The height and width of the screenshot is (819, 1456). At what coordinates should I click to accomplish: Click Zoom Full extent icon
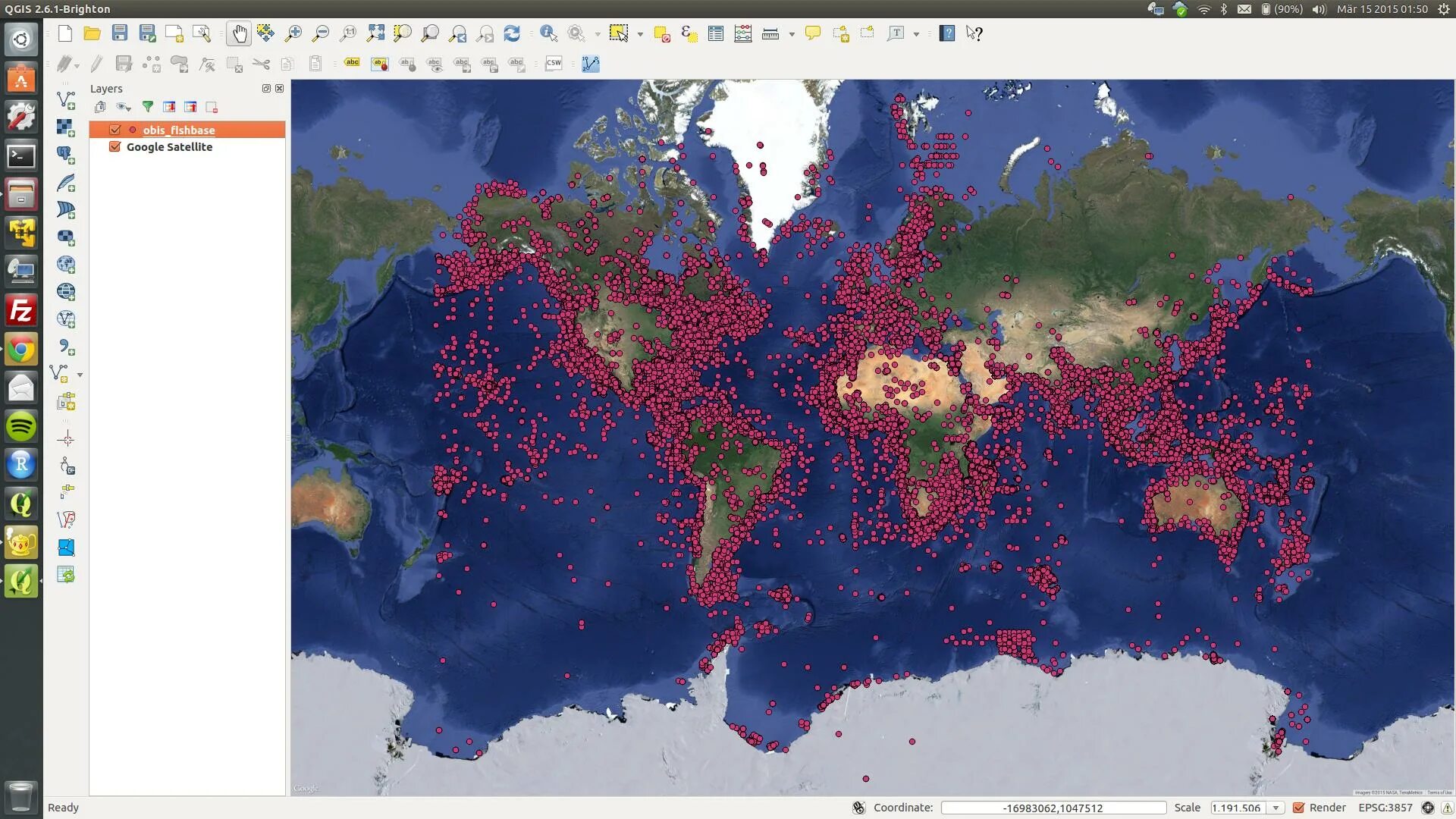pyautogui.click(x=375, y=33)
